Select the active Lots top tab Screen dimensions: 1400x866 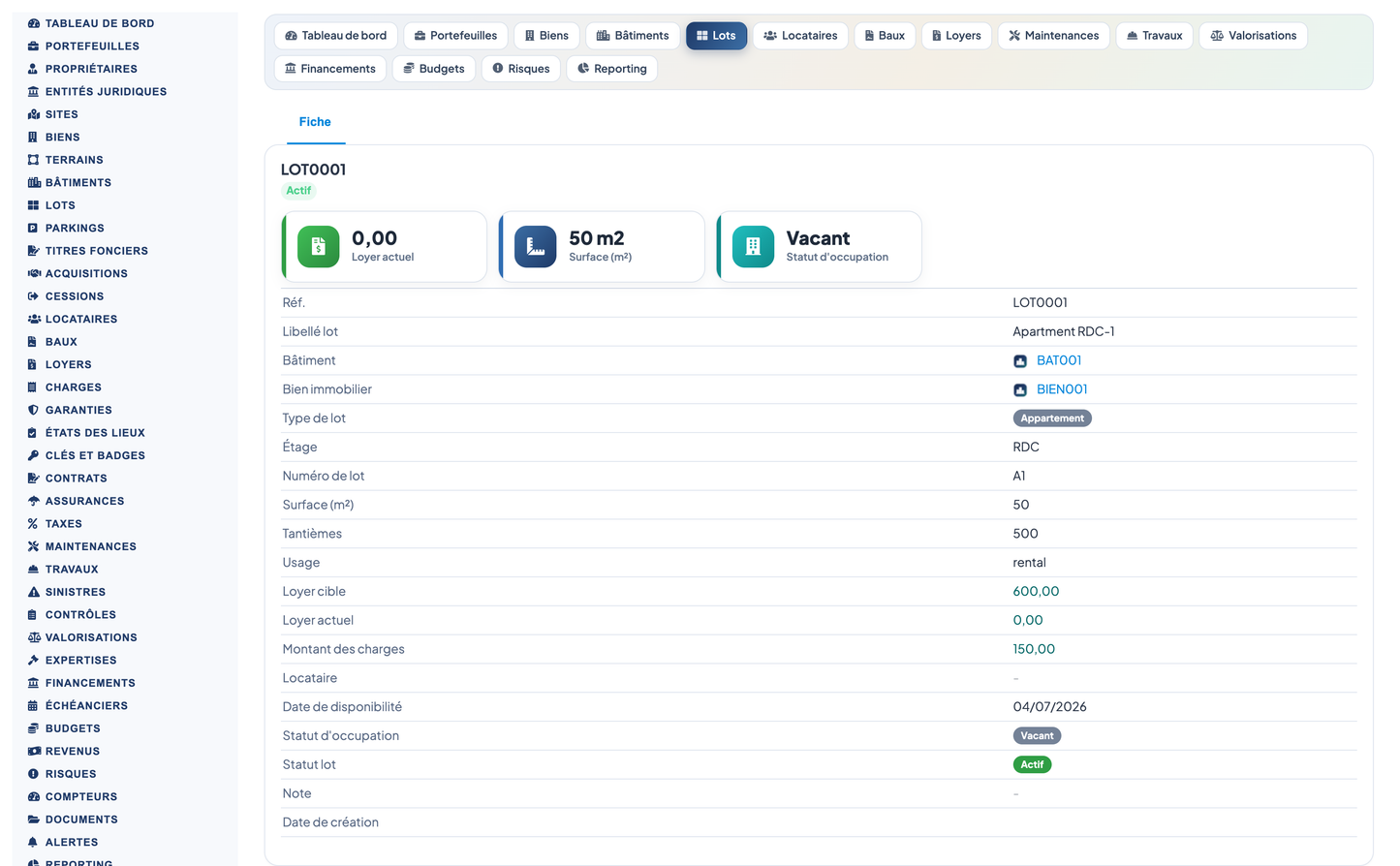pos(716,36)
